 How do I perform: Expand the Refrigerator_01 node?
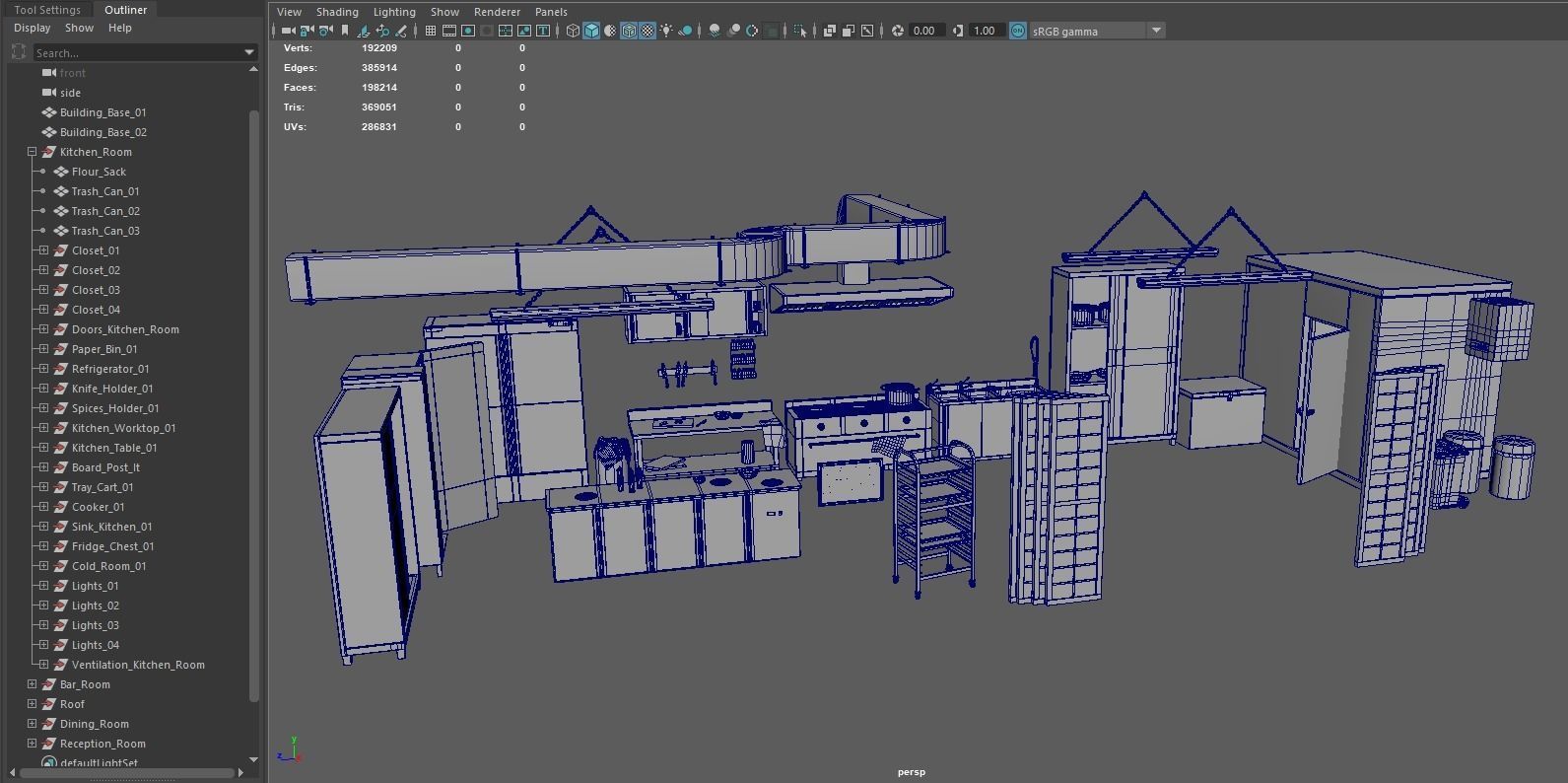(43, 369)
